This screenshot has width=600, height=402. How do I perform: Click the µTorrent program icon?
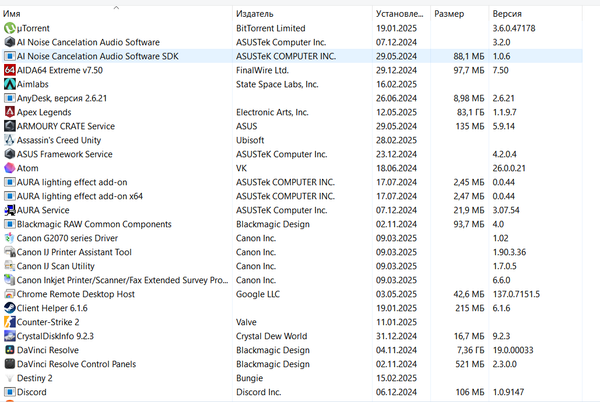tap(10, 28)
